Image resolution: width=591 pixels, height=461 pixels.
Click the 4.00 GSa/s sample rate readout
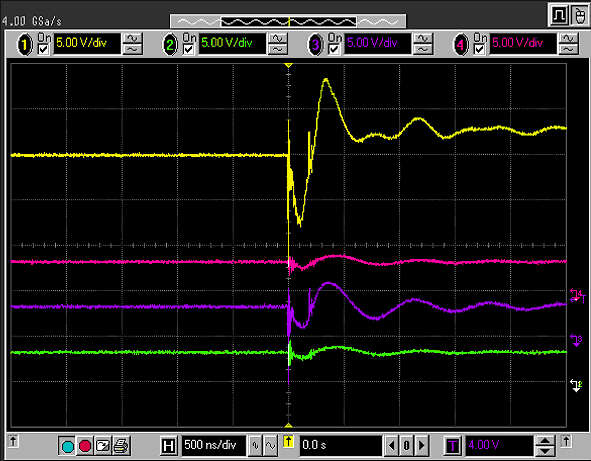click(32, 21)
